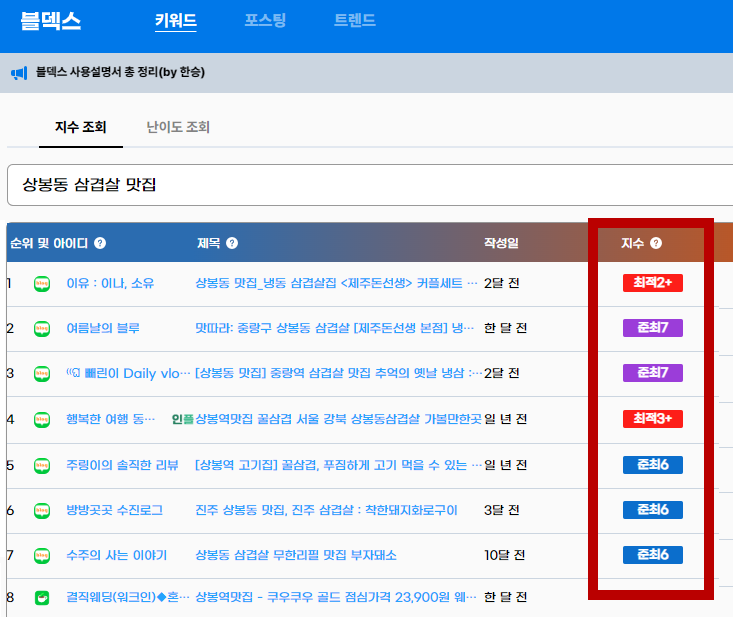The image size is (733, 617).
Task: Click the 작성일 column header
Action: [501, 243]
